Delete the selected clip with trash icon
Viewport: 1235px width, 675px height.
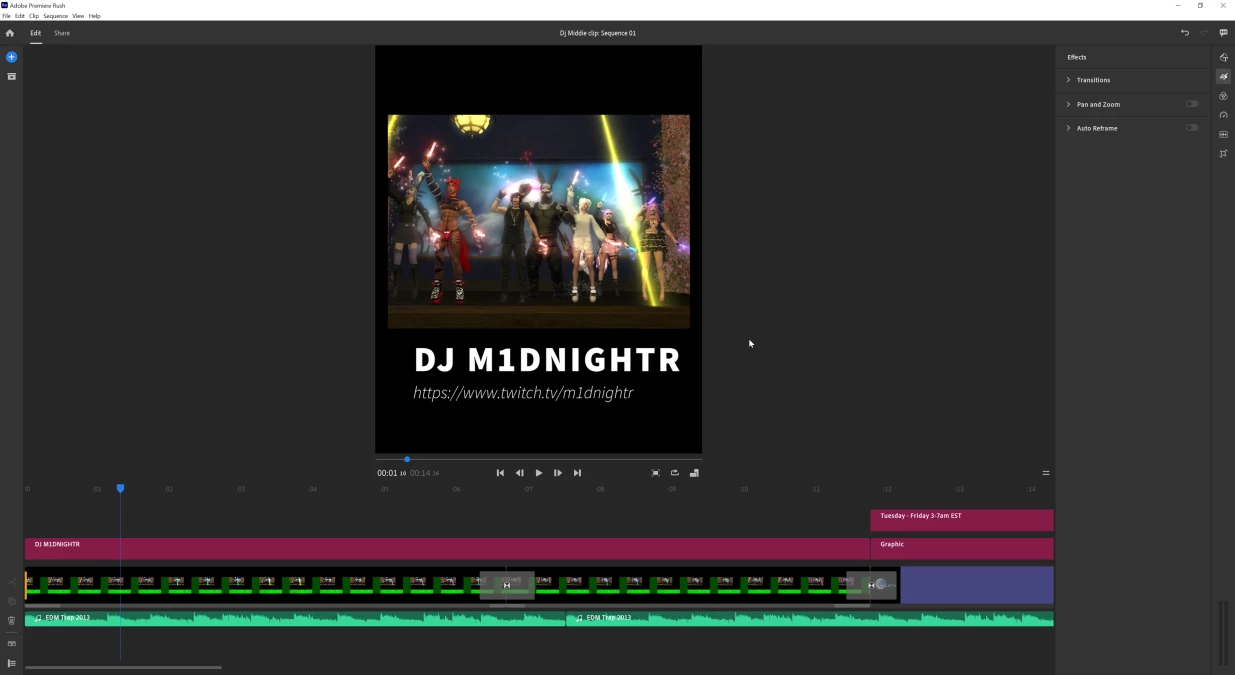12,620
